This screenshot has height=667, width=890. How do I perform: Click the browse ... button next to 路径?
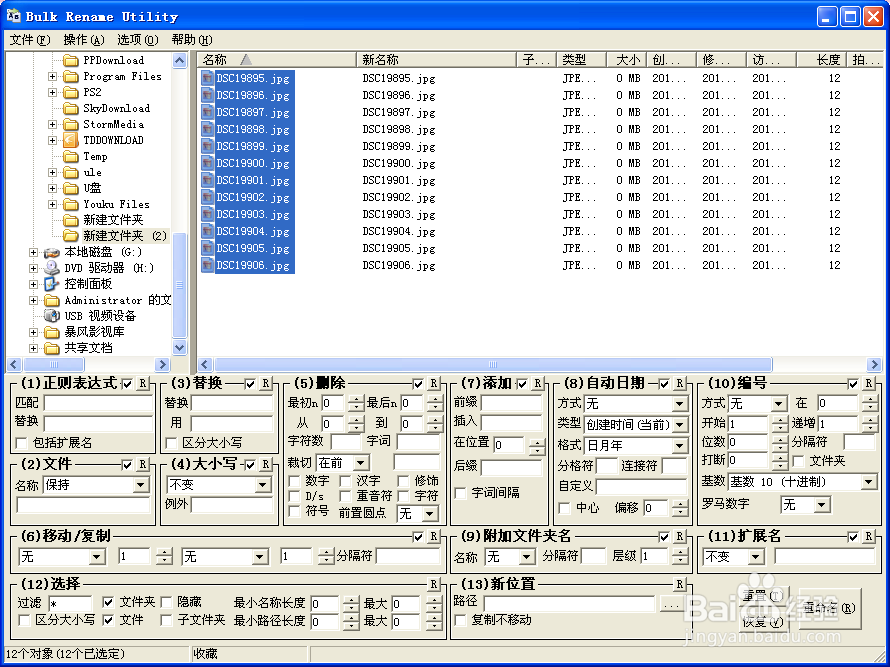pos(671,605)
